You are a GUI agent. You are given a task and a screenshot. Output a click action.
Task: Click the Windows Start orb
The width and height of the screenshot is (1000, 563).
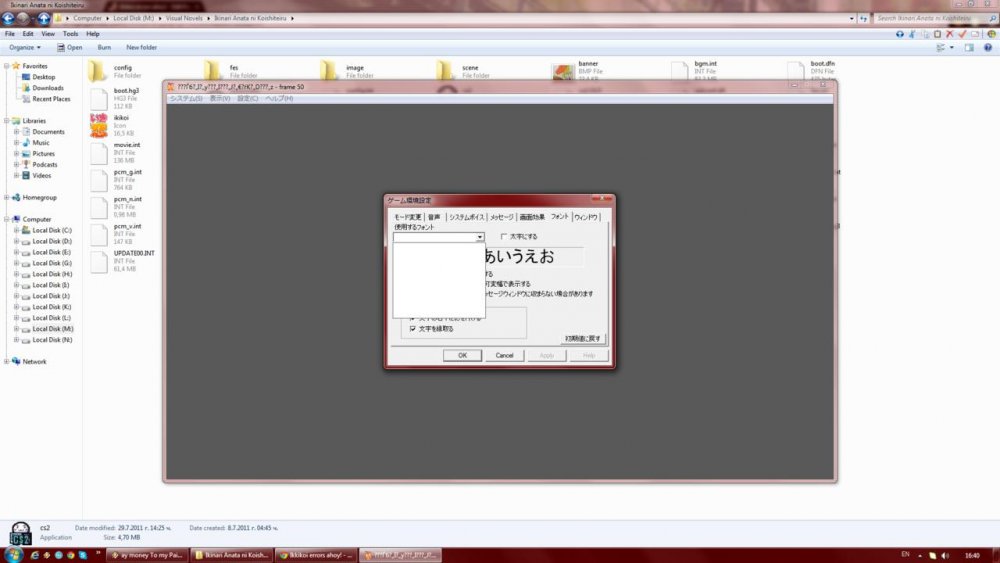(14, 554)
